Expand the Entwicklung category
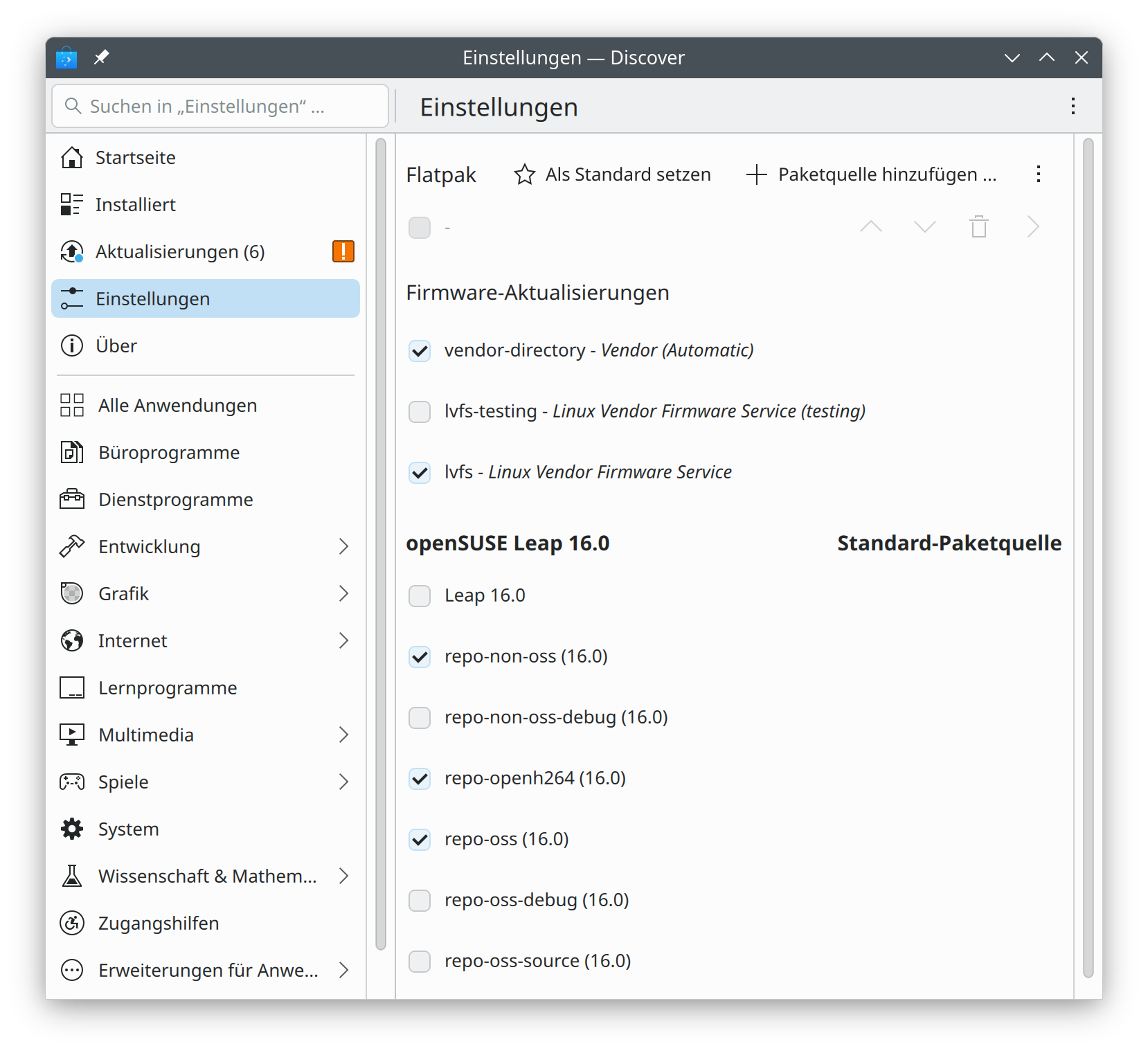The width and height of the screenshot is (1148, 1053). pyautogui.click(x=343, y=547)
